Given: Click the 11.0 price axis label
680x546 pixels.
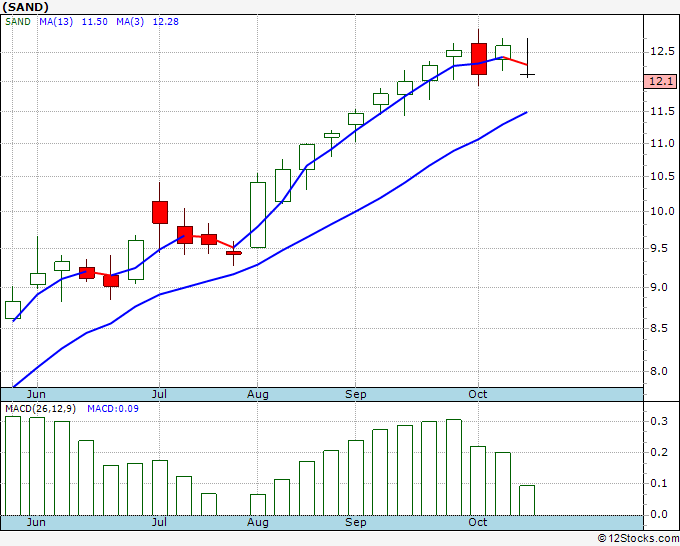Looking at the screenshot, I should (662, 143).
